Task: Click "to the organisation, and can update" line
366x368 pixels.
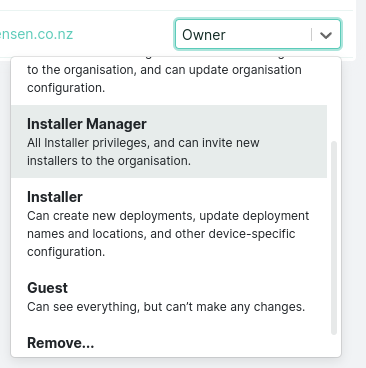Action: click(164, 70)
